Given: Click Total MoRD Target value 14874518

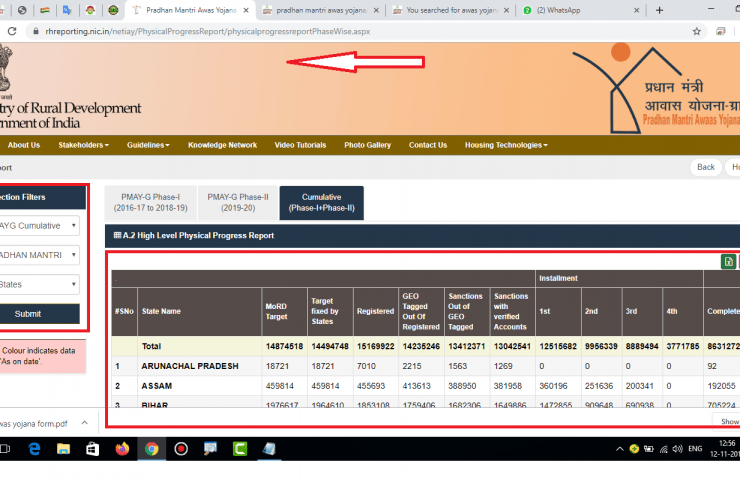Looking at the screenshot, I should (x=284, y=346).
